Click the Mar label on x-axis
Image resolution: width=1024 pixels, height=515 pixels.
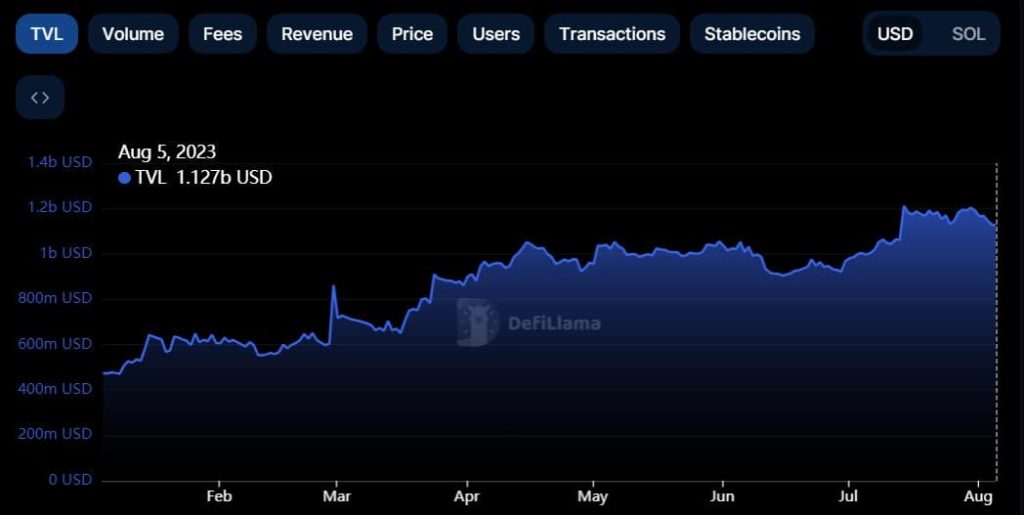[x=337, y=496]
